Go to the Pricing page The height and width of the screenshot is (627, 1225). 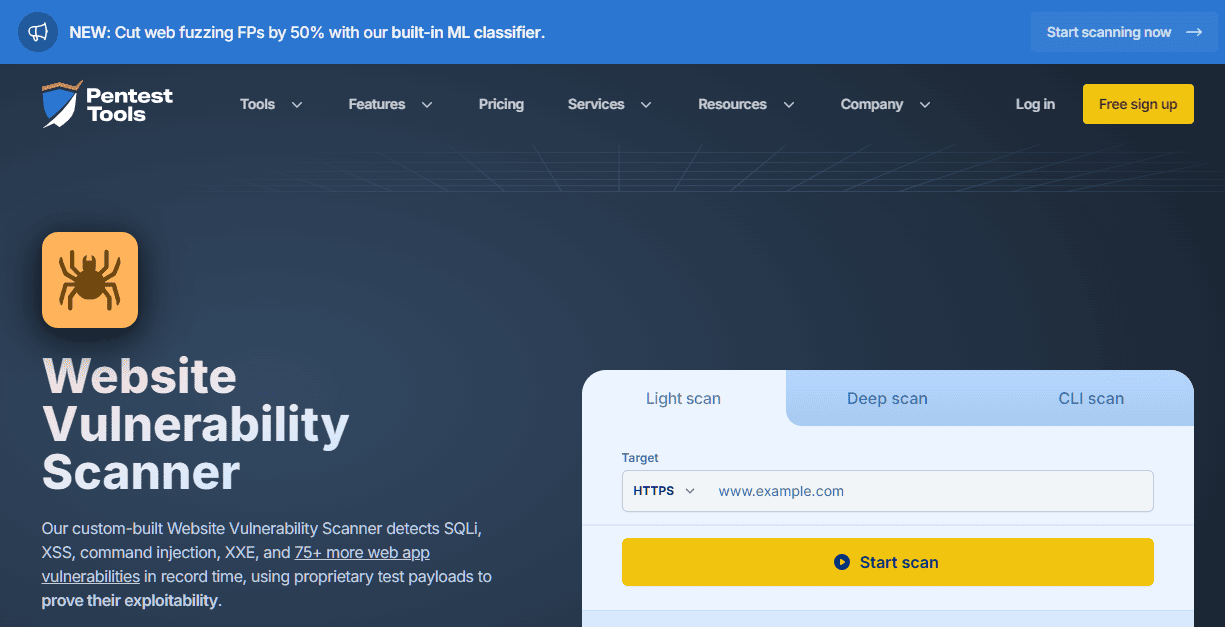point(501,104)
